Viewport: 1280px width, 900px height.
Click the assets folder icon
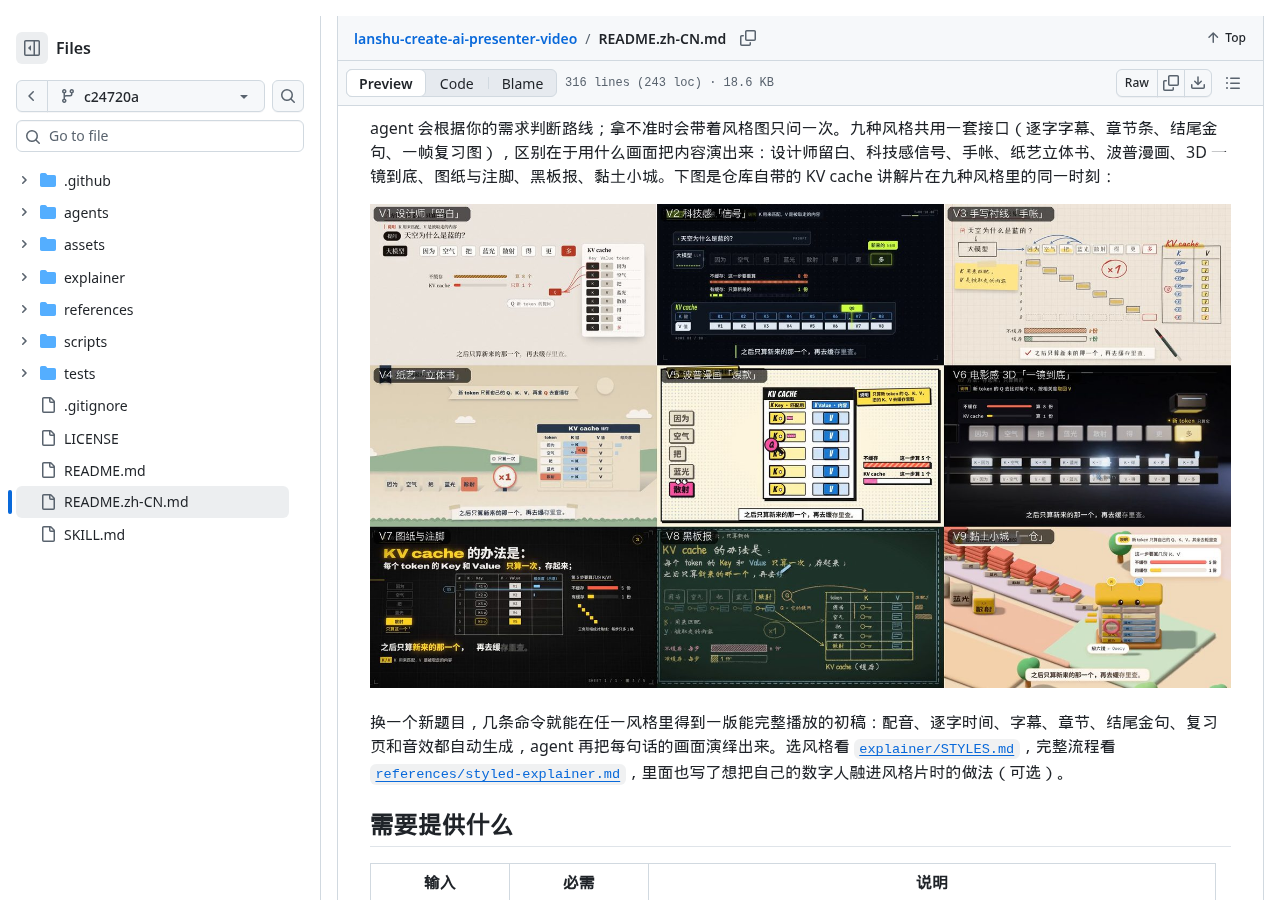point(48,245)
